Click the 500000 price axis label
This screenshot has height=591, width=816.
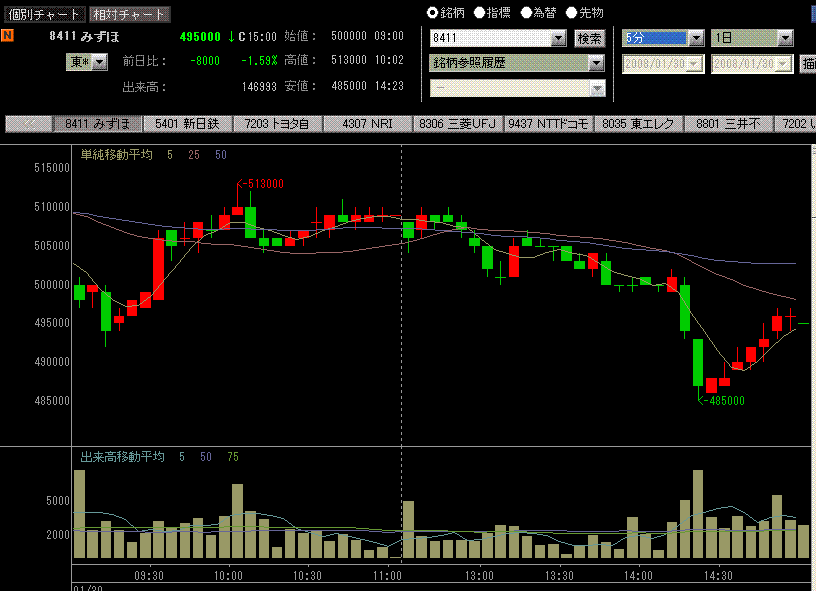click(52, 285)
